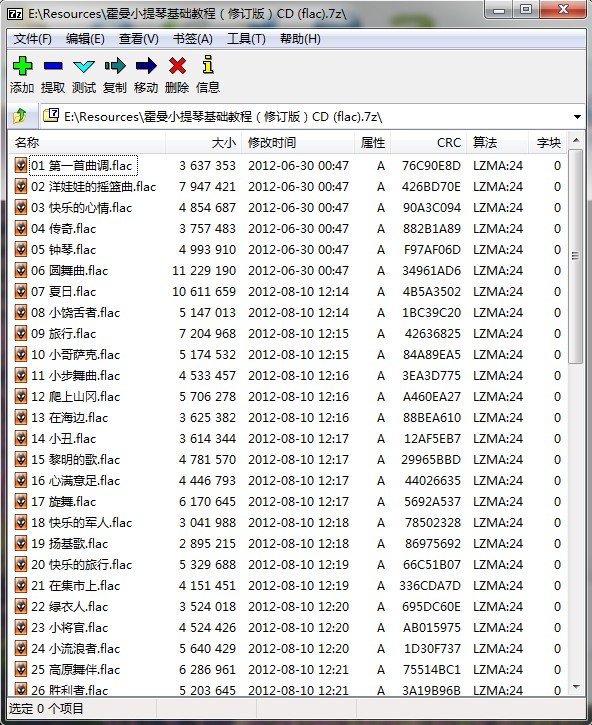The image size is (592, 725).
Task: Select file 24 小流浪者.flac
Action: click(75, 649)
